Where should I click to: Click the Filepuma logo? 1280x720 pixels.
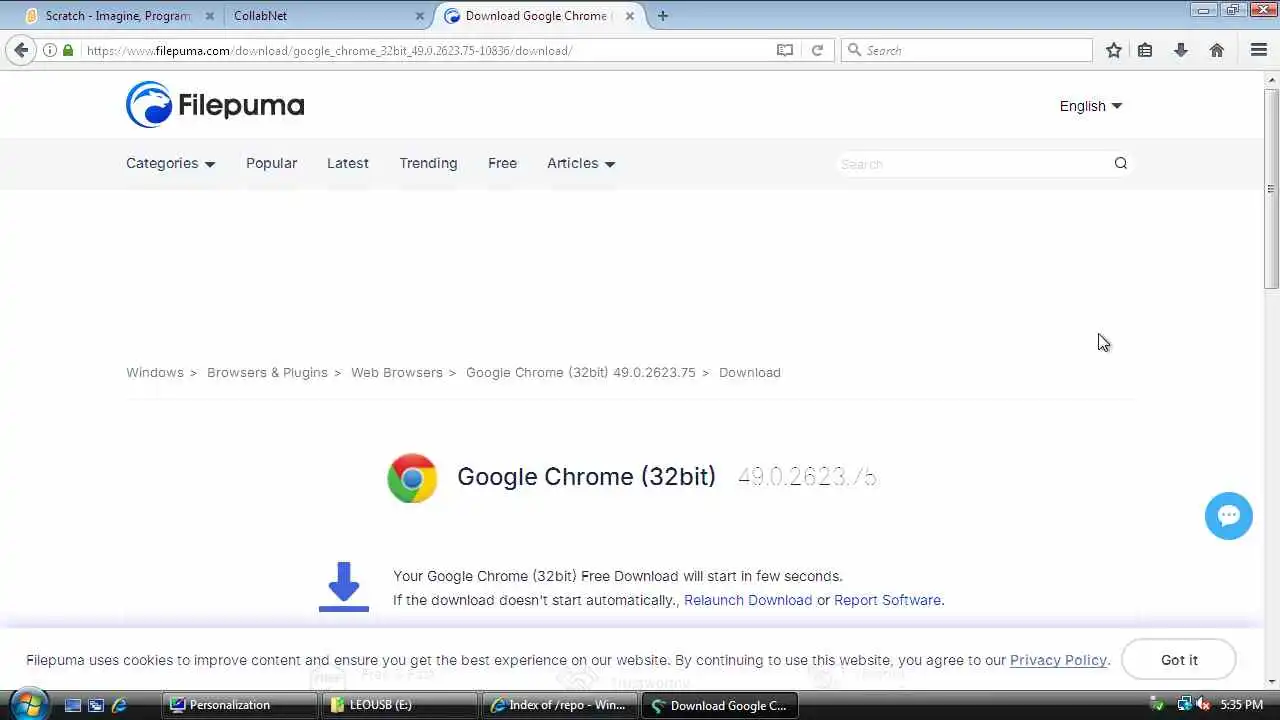pyautogui.click(x=215, y=105)
